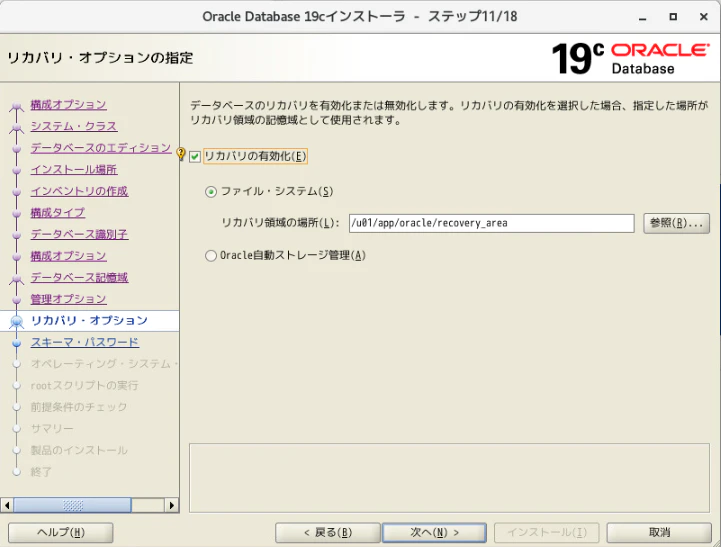Image resolution: width=721 pixels, height=547 pixels.
Task: Close the installer window
Action: point(704,17)
